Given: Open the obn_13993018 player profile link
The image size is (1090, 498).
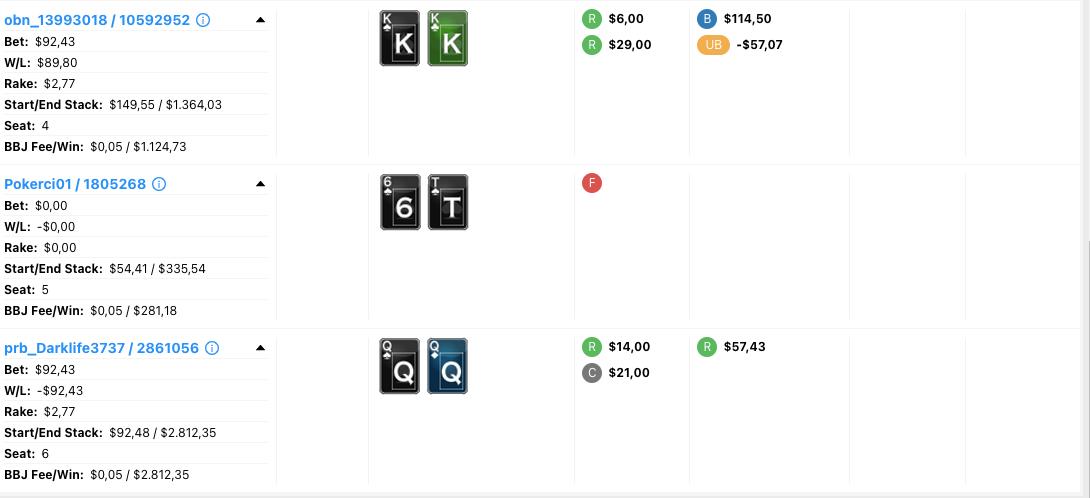Looking at the screenshot, I should coord(96,20).
